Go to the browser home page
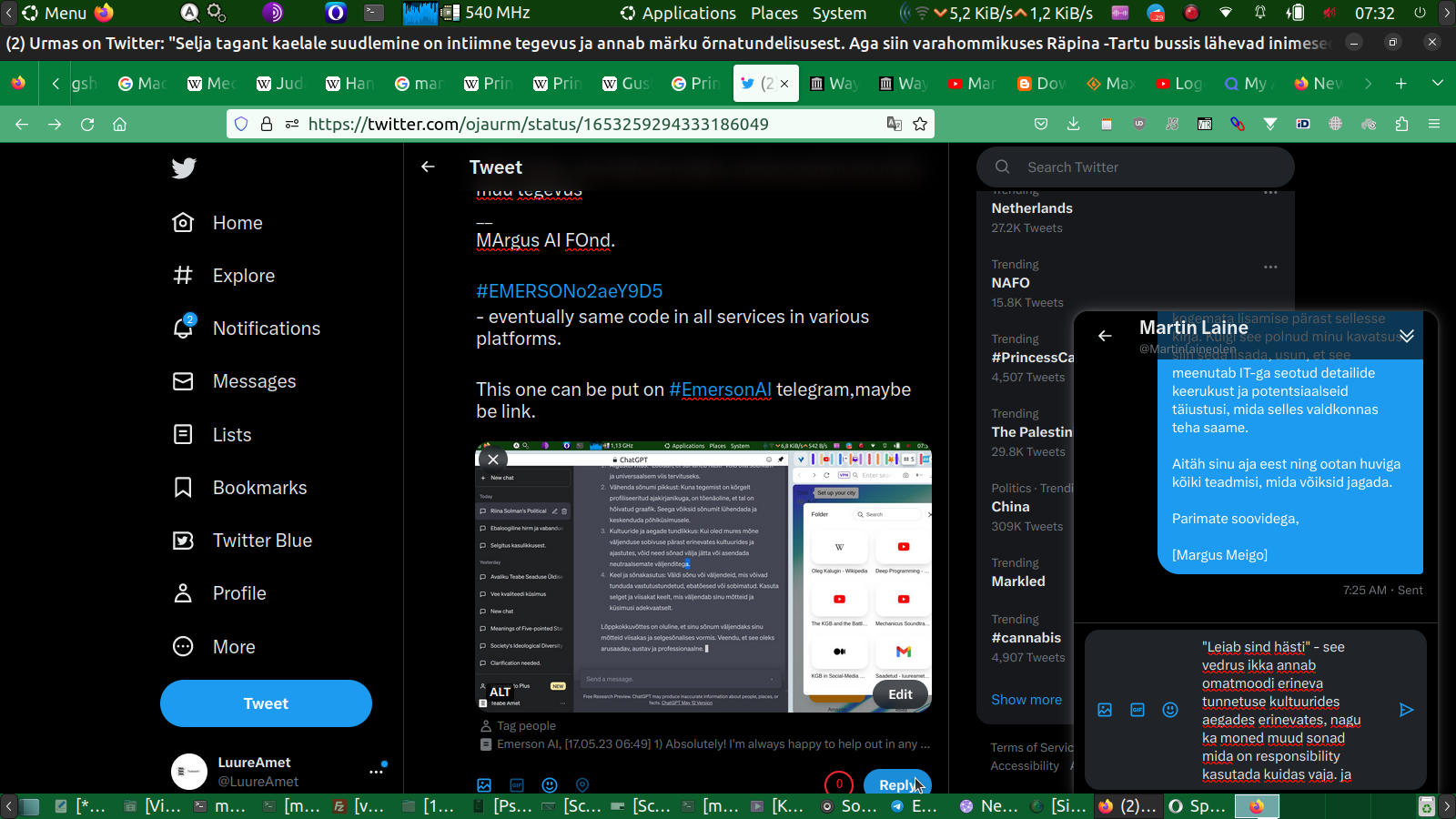 click(119, 124)
